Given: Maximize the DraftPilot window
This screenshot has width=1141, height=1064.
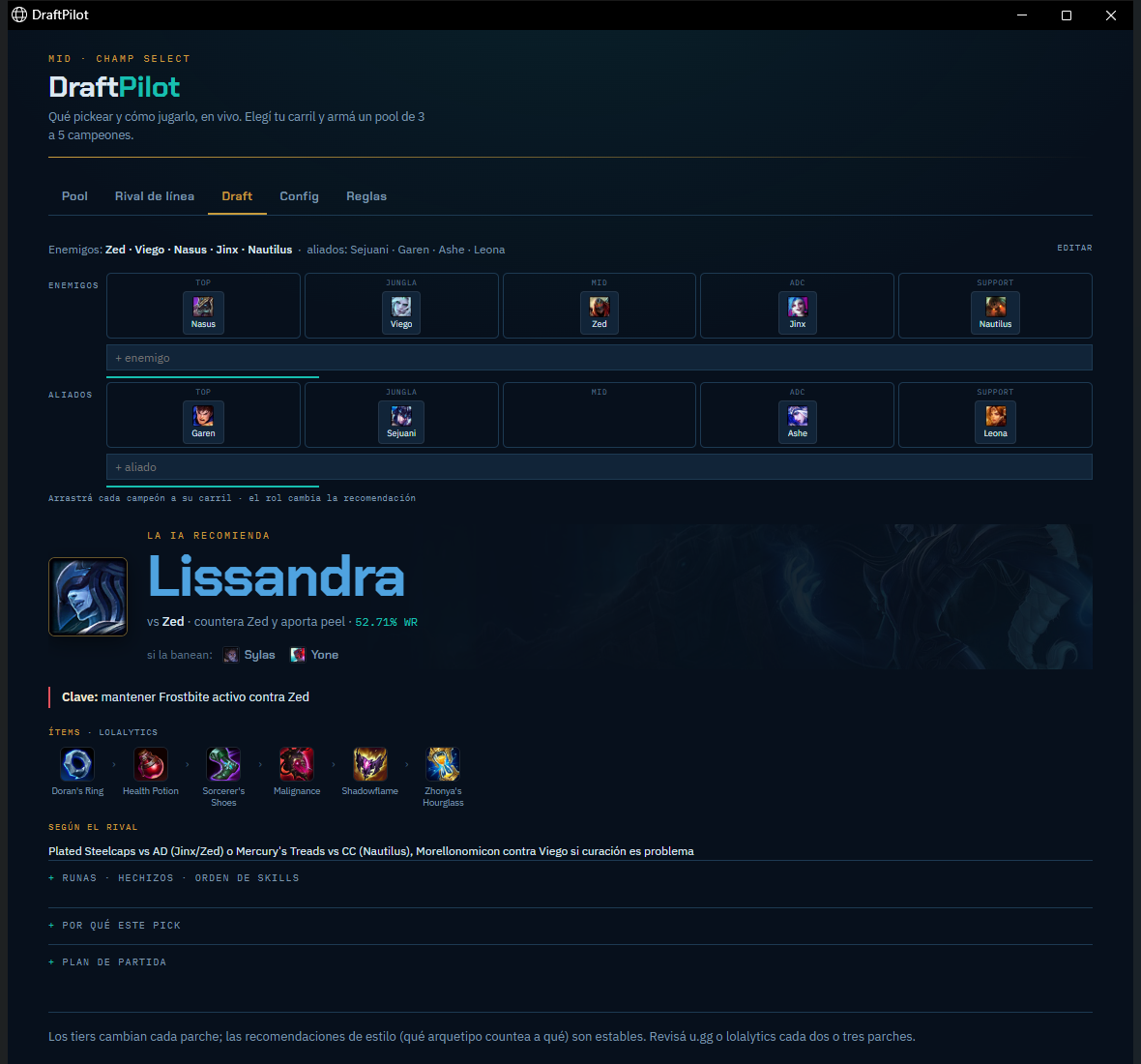Looking at the screenshot, I should click(x=1066, y=15).
